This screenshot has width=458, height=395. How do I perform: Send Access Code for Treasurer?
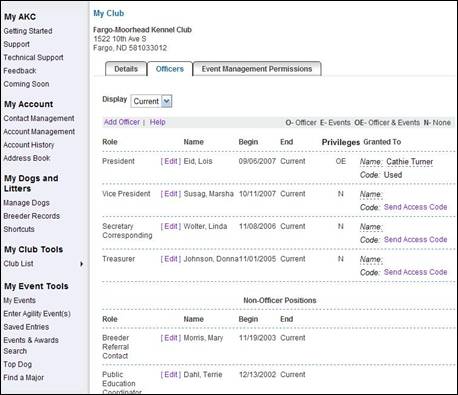tap(415, 272)
